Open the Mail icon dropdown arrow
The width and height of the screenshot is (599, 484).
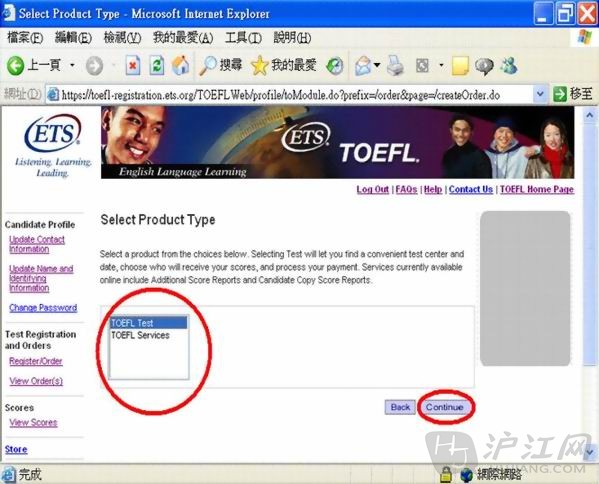[x=377, y=65]
